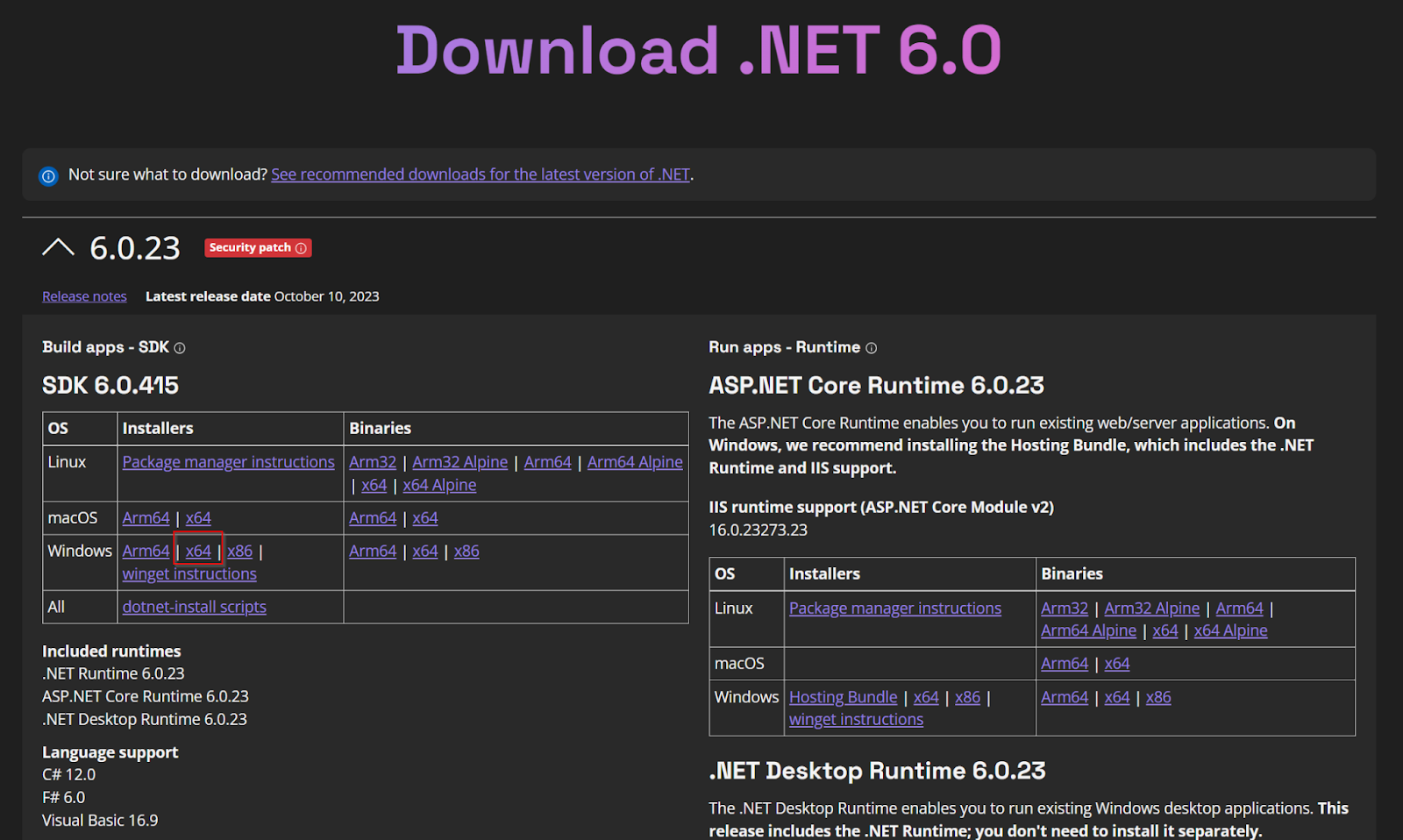Click the .NET Desktop Runtime 6.0.23 heading

click(x=877, y=771)
